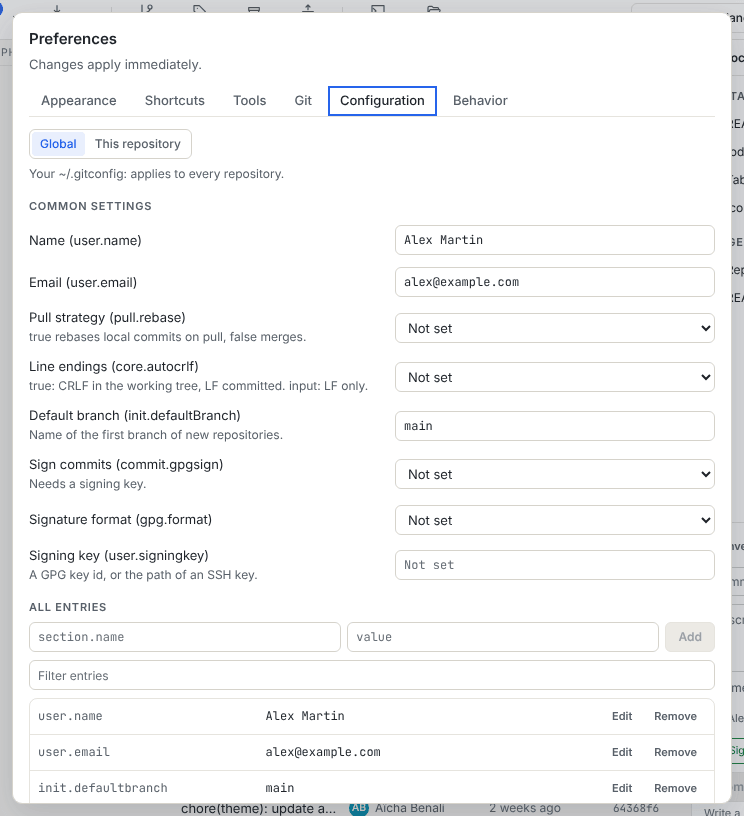This screenshot has width=744, height=816.
Task: Click the user.name key in entries list
Action: pyautogui.click(x=70, y=716)
